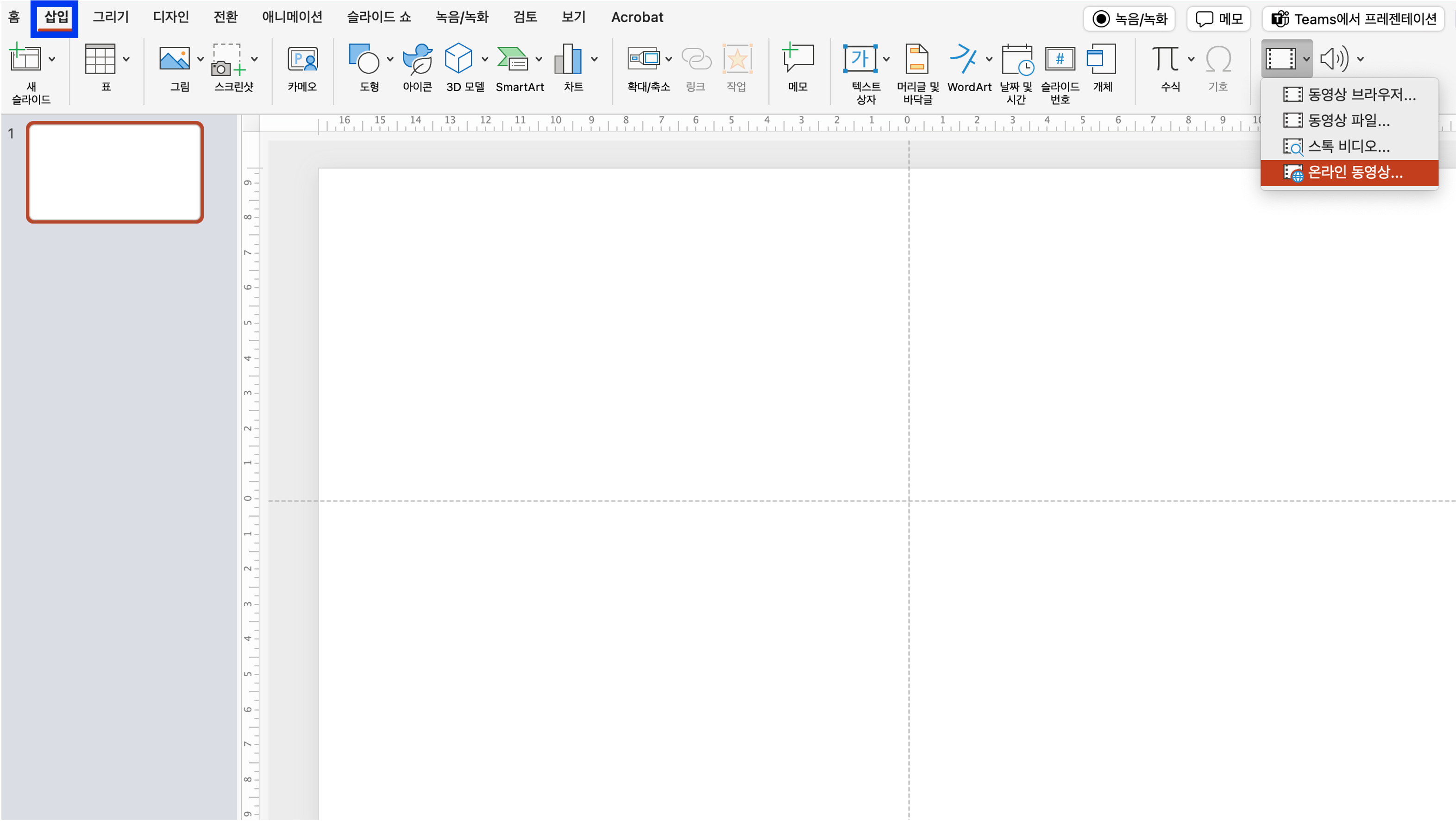Click the Link (링크) icon
The image size is (1456, 821).
tap(696, 58)
